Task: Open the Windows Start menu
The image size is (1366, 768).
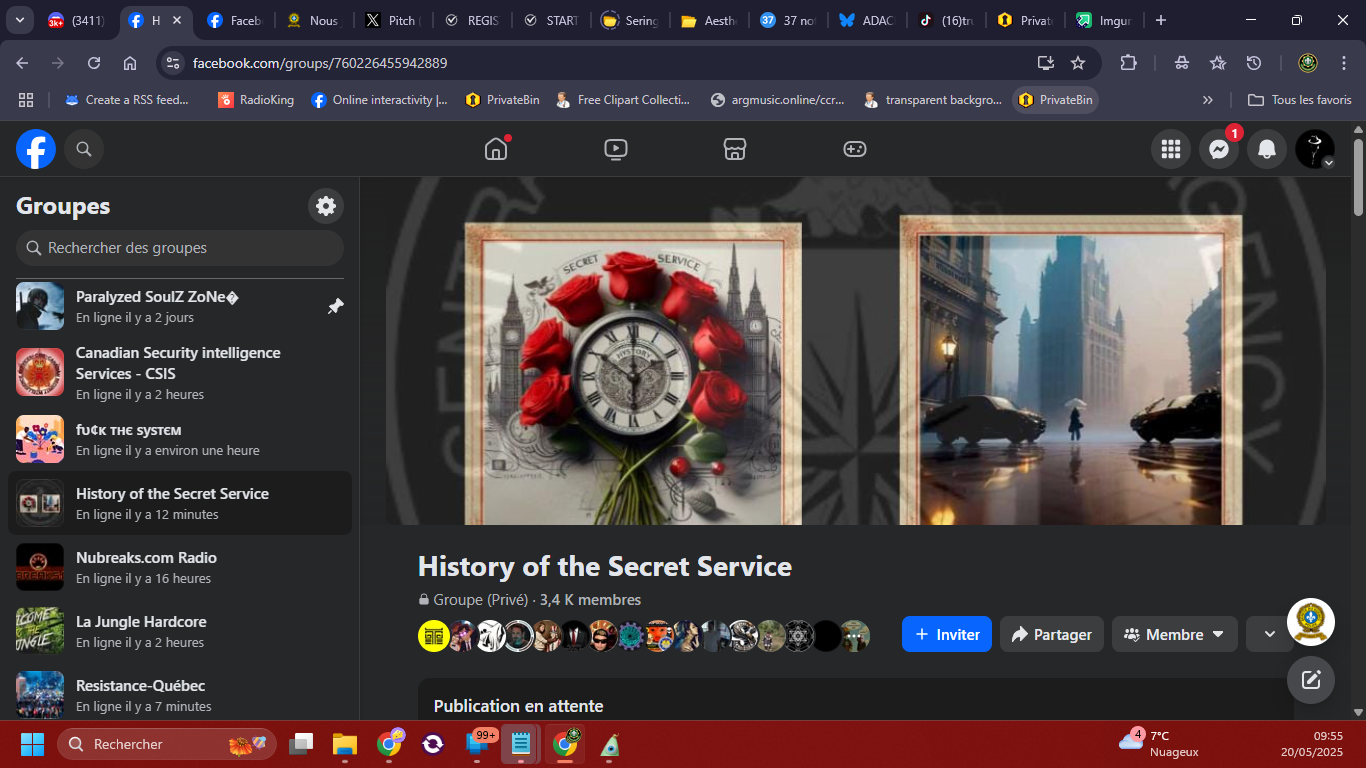Action: (x=33, y=744)
